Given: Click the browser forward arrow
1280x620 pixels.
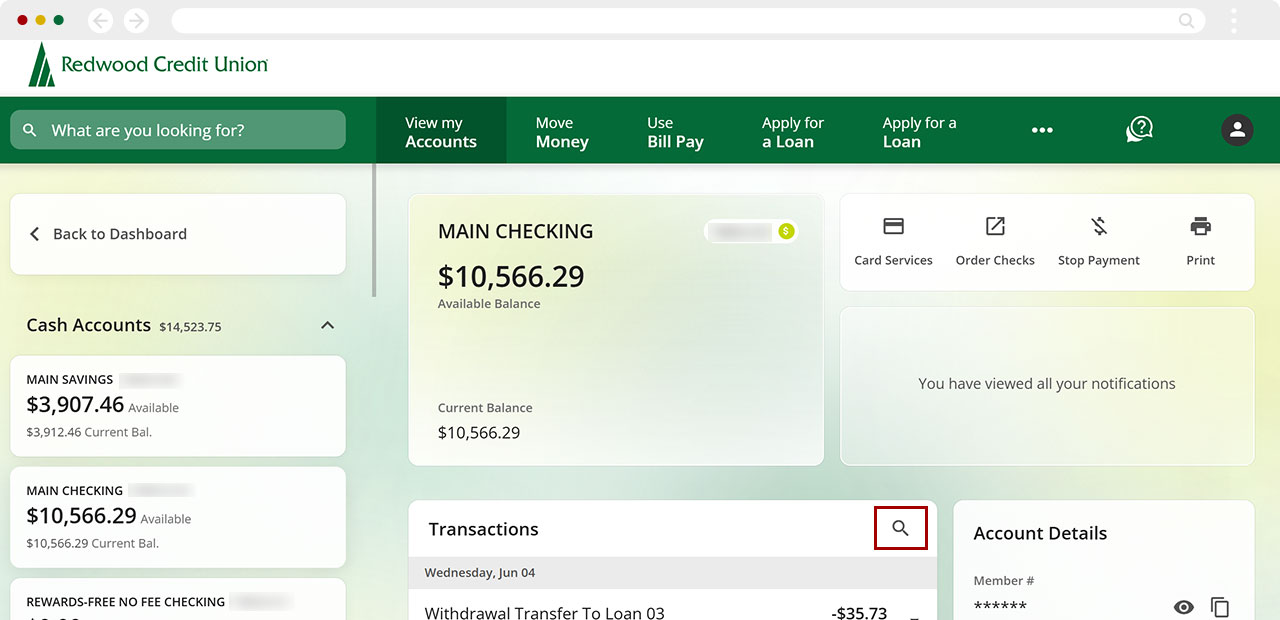Looking at the screenshot, I should pyautogui.click(x=136, y=20).
